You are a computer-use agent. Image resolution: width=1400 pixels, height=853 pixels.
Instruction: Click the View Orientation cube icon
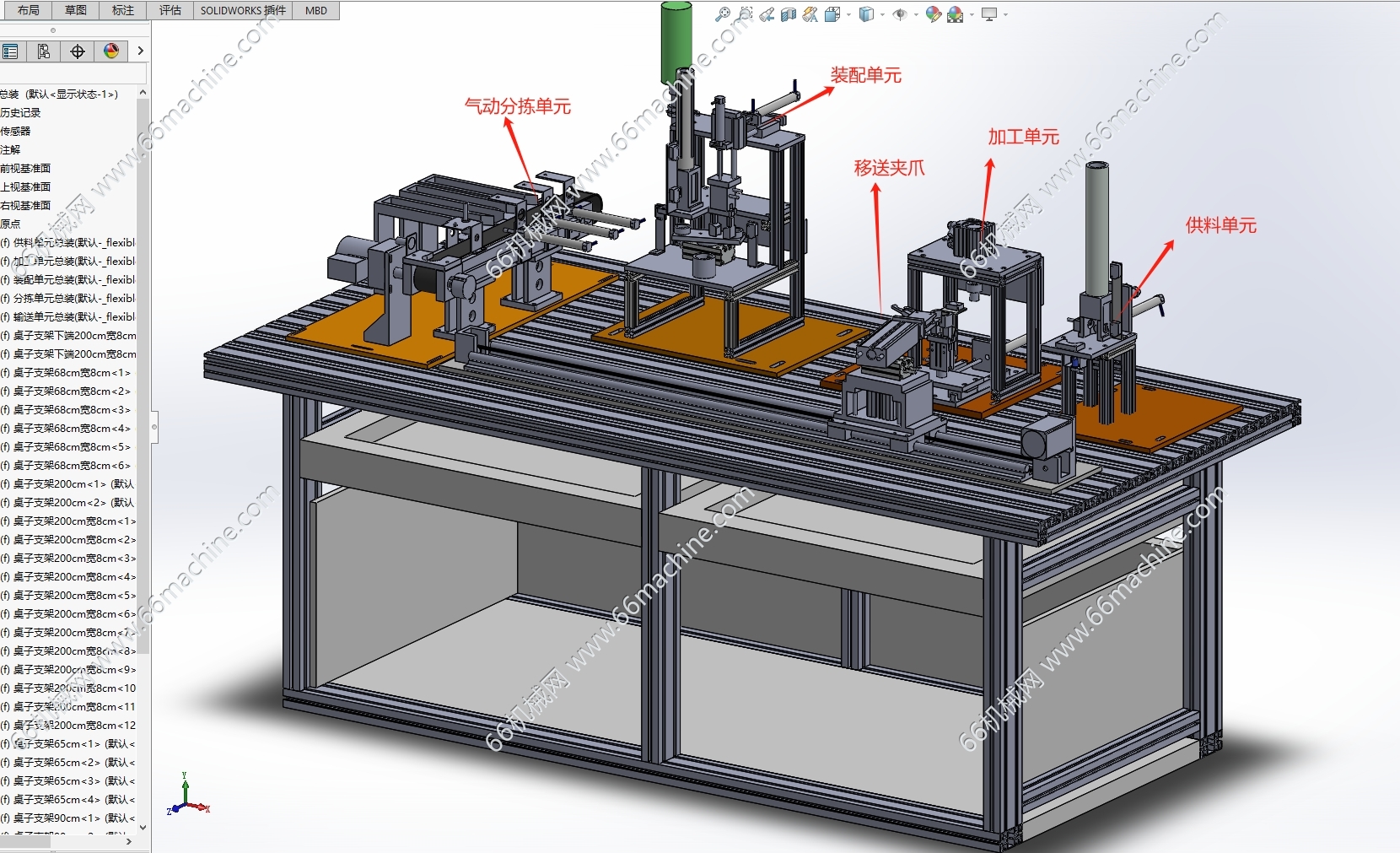[x=832, y=14]
